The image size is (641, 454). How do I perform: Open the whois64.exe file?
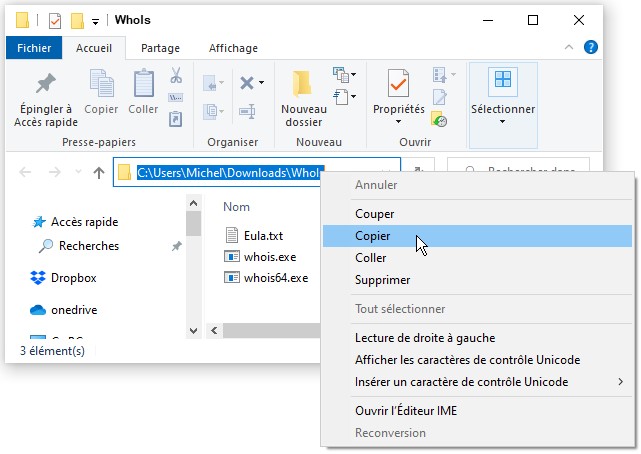tap(276, 277)
